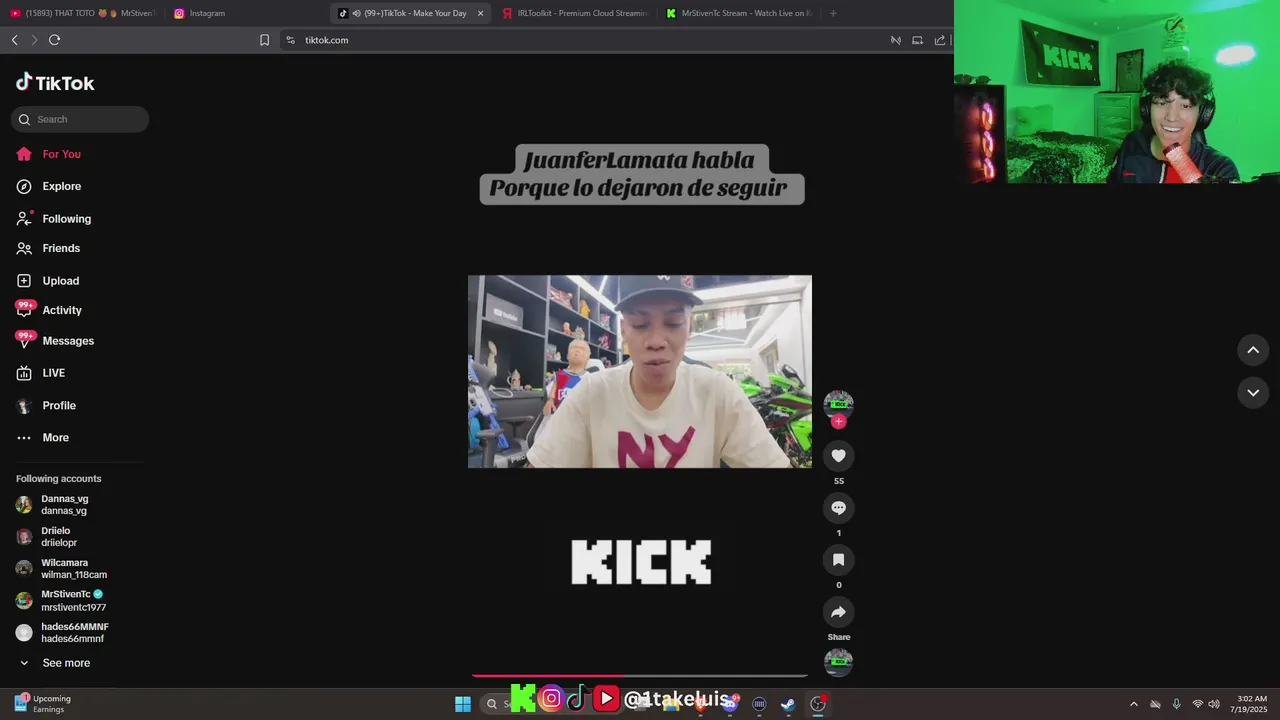Open the video comments

(x=838, y=508)
